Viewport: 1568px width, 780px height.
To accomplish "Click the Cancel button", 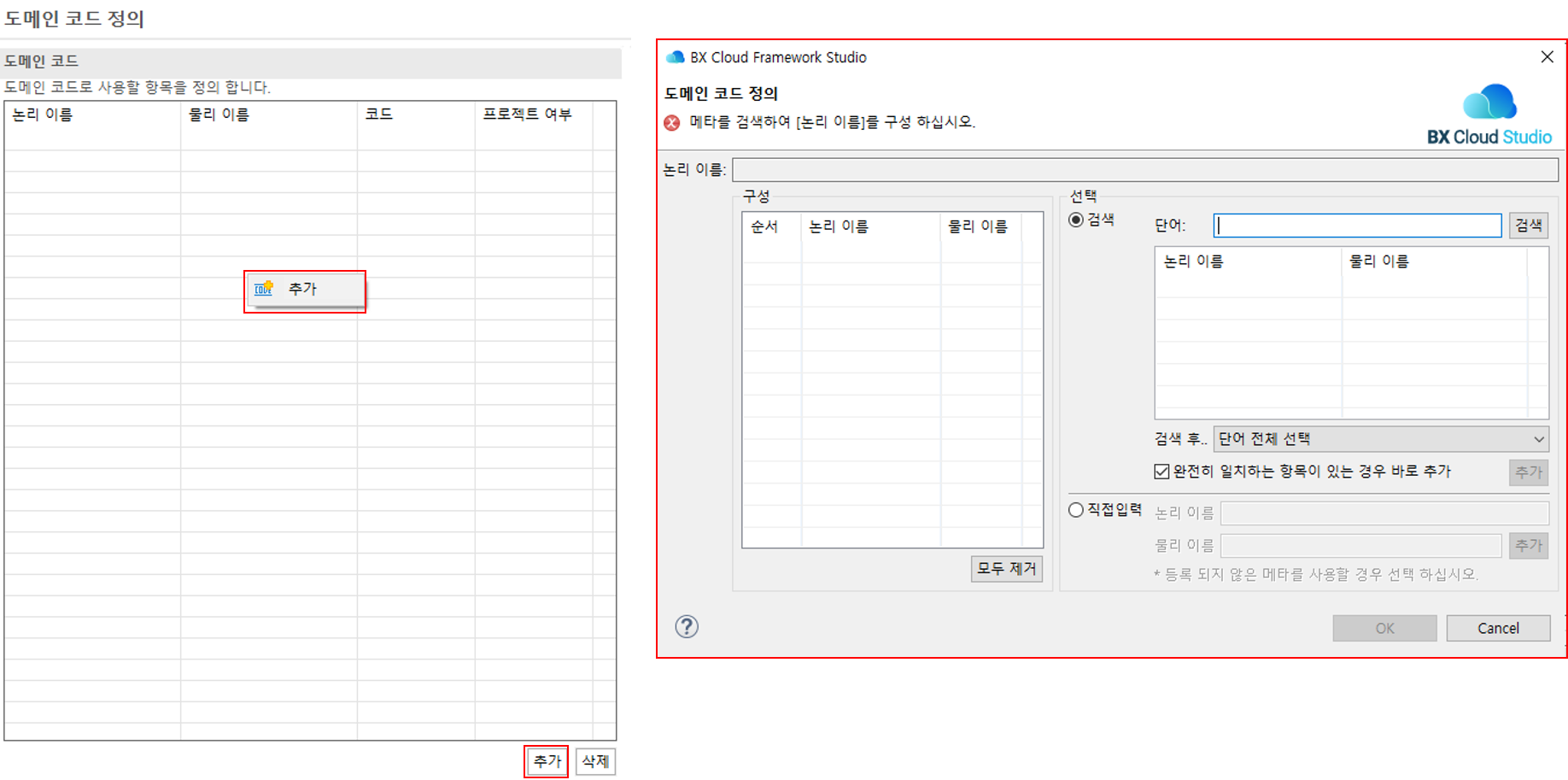I will (x=1498, y=628).
